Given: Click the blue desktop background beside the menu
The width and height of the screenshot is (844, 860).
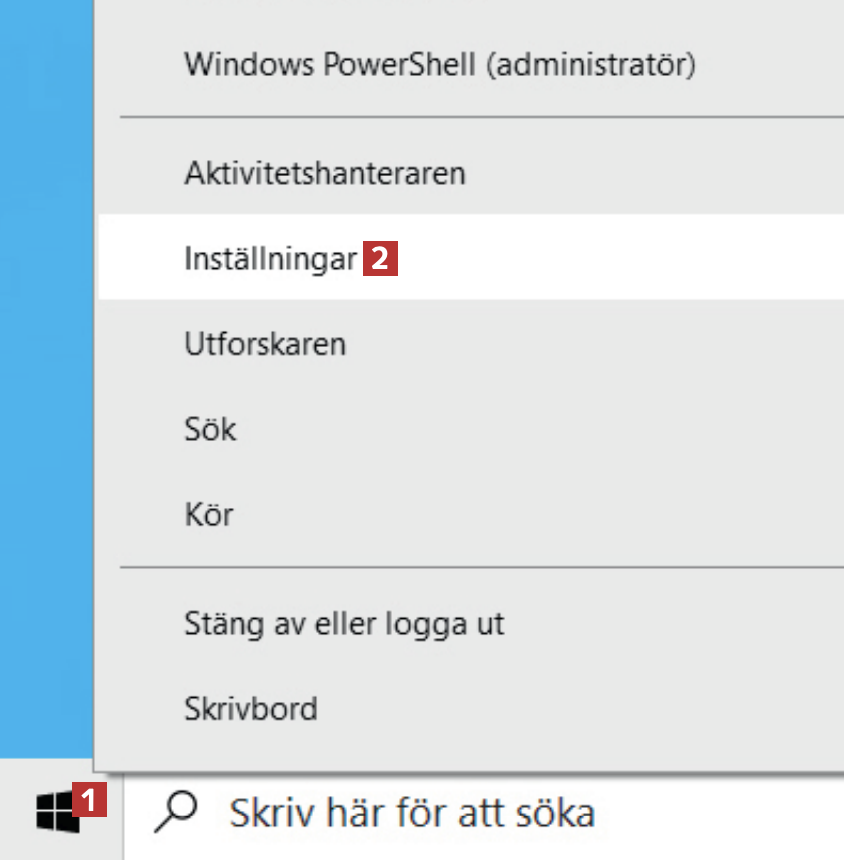Looking at the screenshot, I should point(45,400).
